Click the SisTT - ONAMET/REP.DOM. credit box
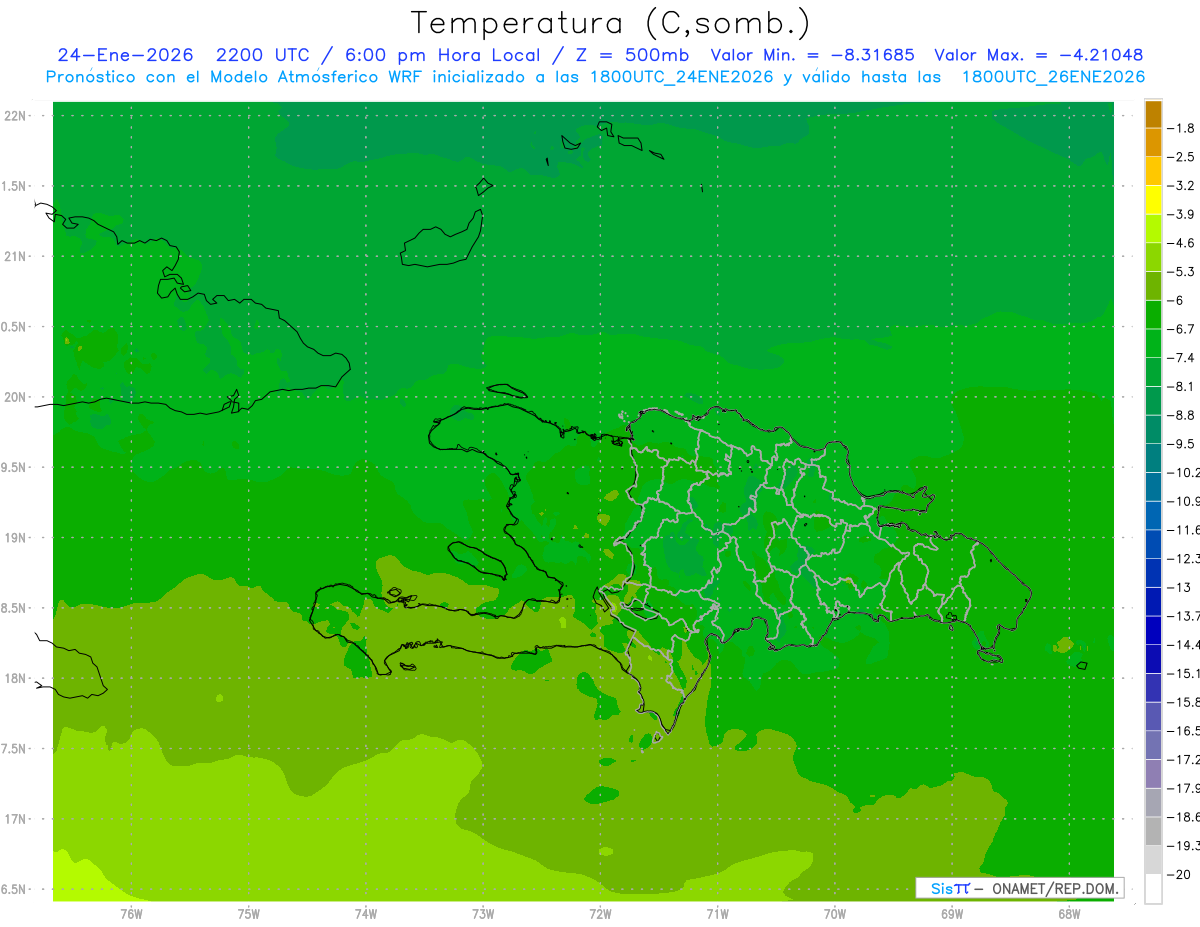The height and width of the screenshot is (927, 1200). (1020, 888)
